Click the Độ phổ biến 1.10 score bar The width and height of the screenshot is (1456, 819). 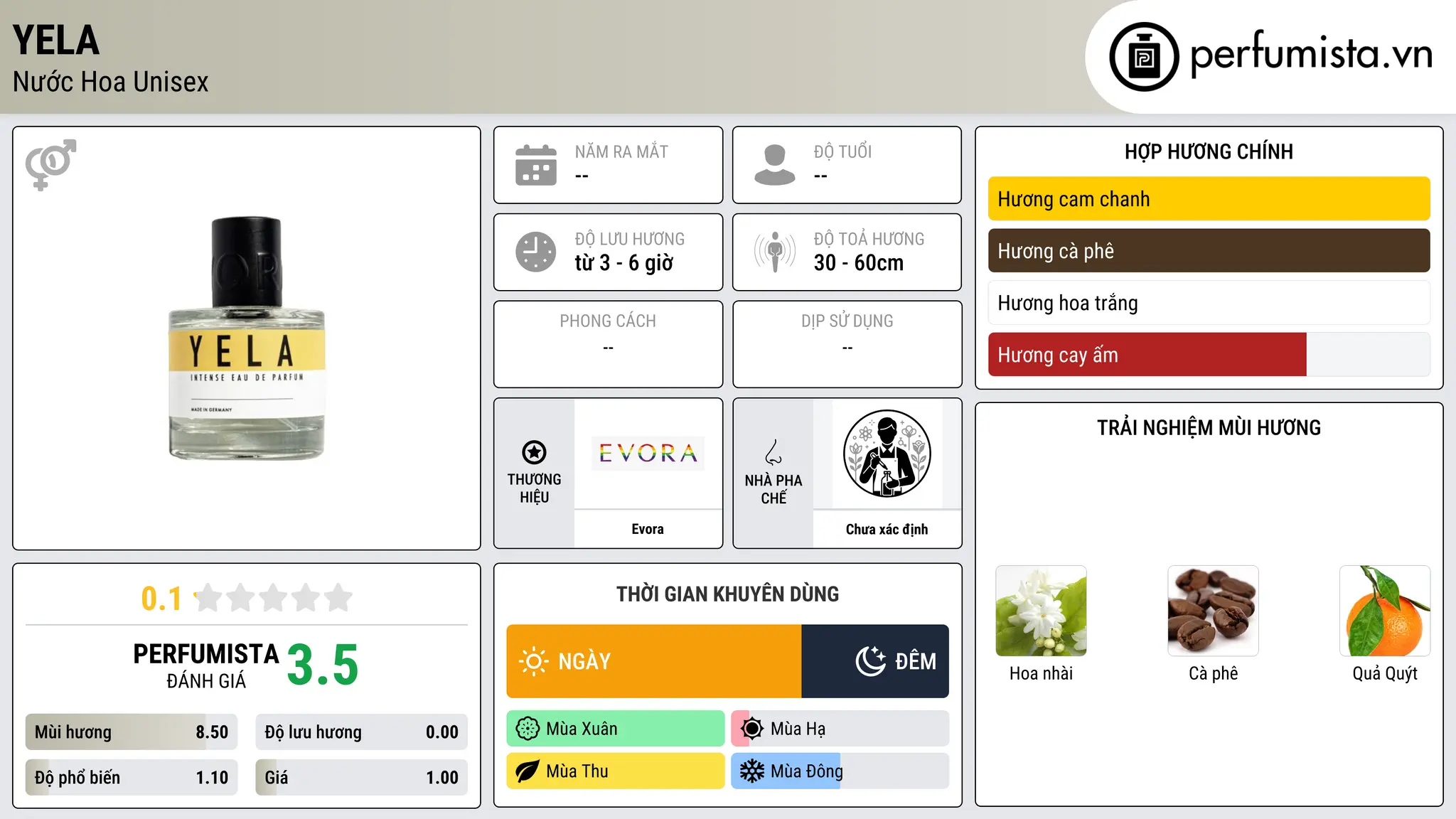(132, 778)
